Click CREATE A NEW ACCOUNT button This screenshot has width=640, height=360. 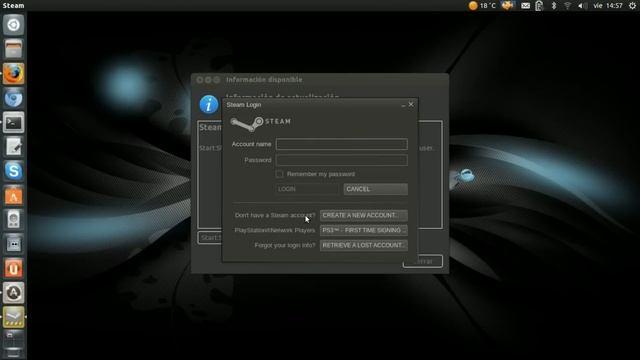click(364, 215)
